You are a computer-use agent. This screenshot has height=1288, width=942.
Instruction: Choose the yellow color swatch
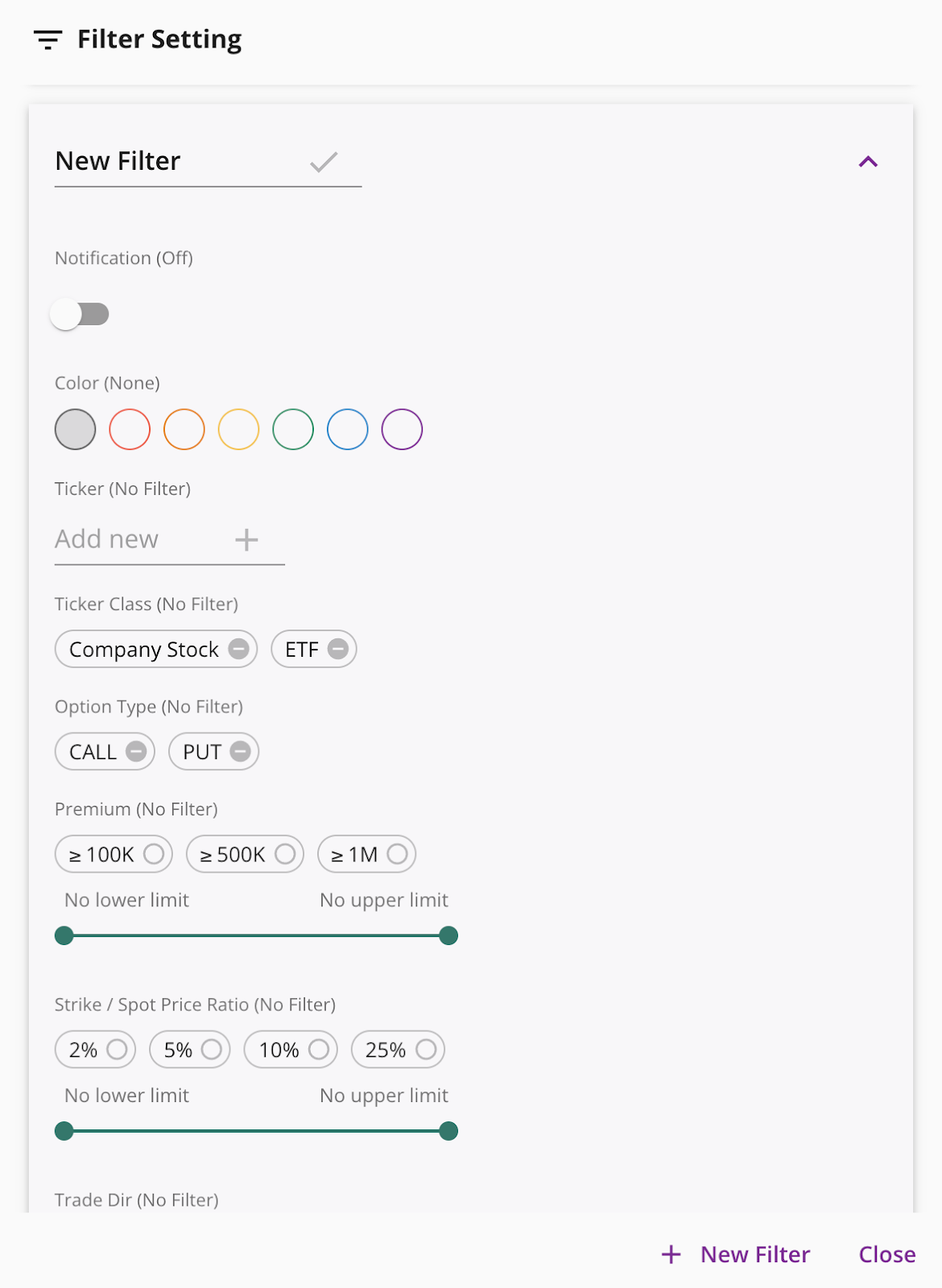238,429
